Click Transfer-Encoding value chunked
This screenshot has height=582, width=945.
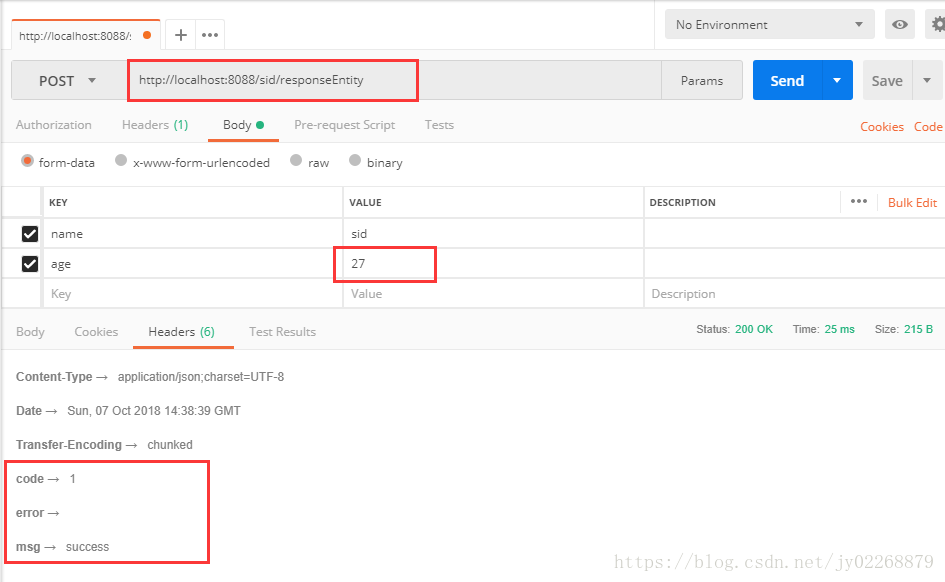point(170,445)
